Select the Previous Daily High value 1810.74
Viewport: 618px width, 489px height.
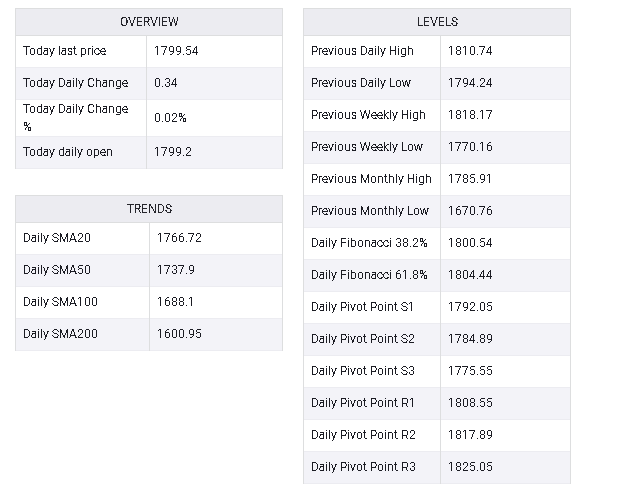tap(470, 51)
